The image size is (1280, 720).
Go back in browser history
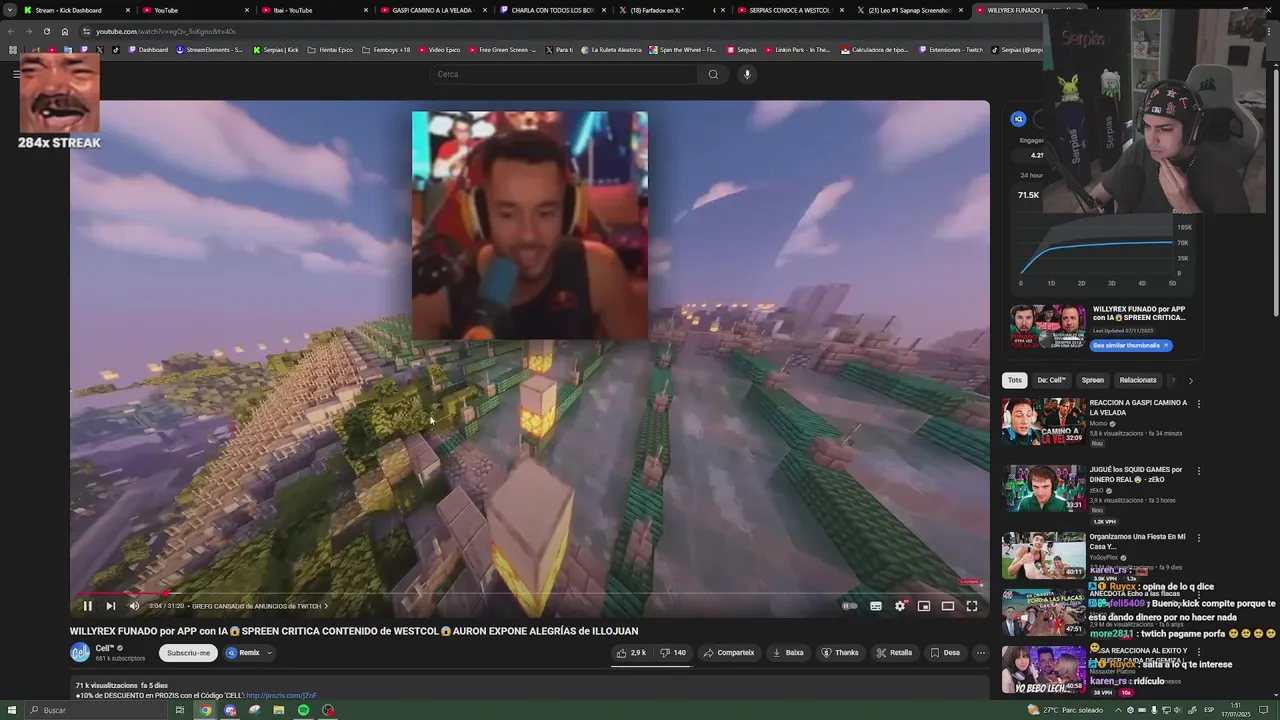(x=10, y=31)
